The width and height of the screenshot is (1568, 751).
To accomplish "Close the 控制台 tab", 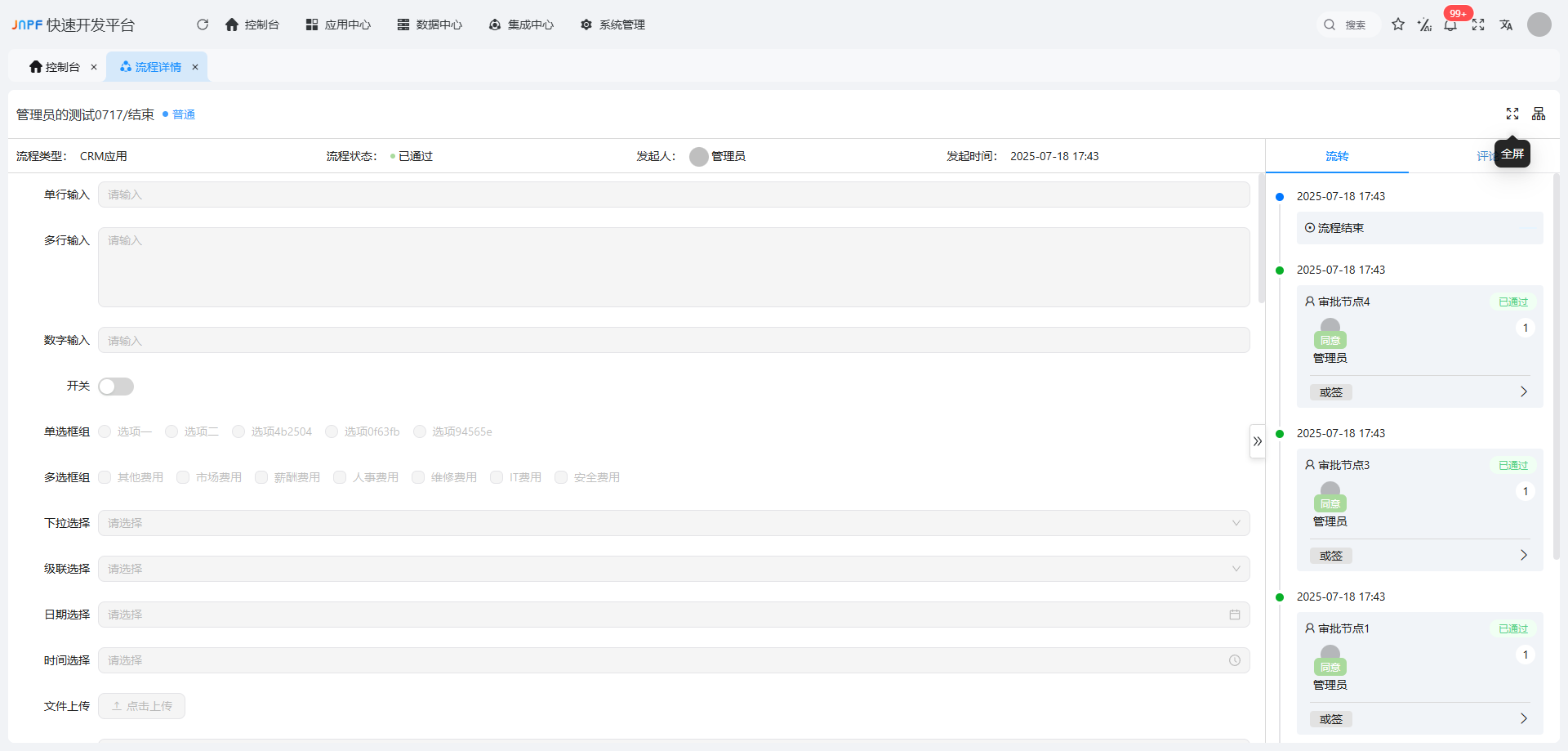I will 94,67.
